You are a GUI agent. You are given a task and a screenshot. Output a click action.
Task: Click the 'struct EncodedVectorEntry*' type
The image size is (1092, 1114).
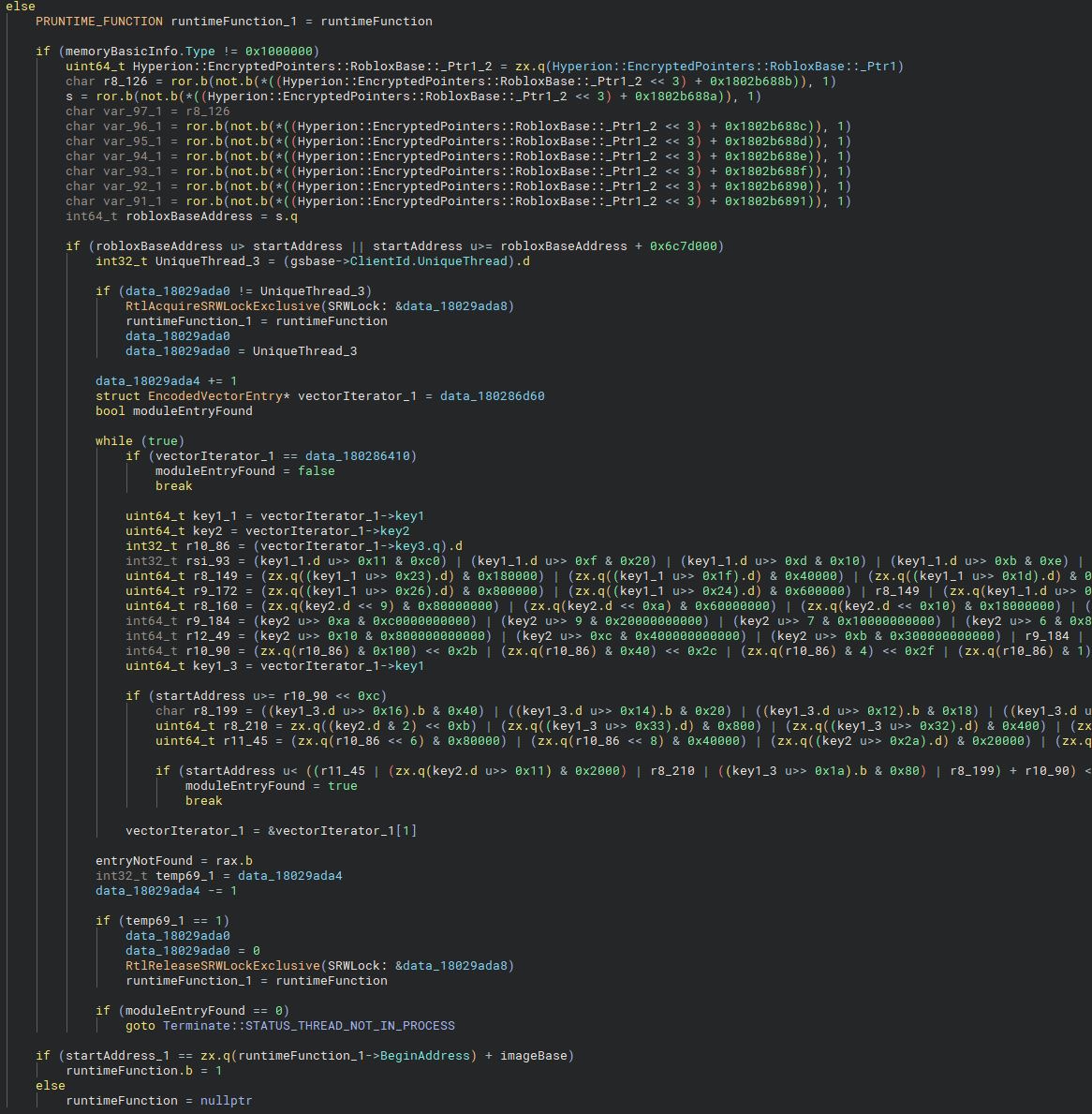192,395
